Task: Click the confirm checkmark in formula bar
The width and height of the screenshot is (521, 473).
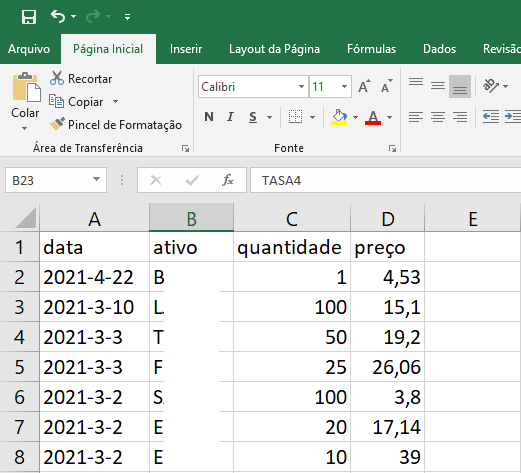Action: [x=192, y=180]
